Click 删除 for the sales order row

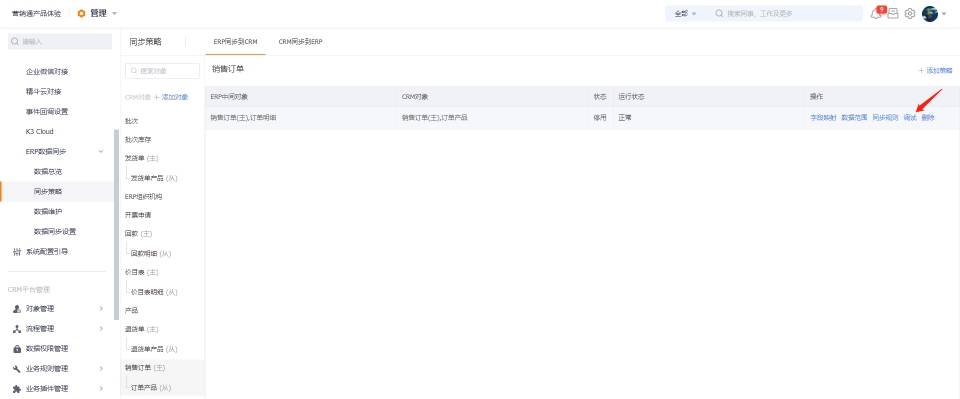point(928,117)
